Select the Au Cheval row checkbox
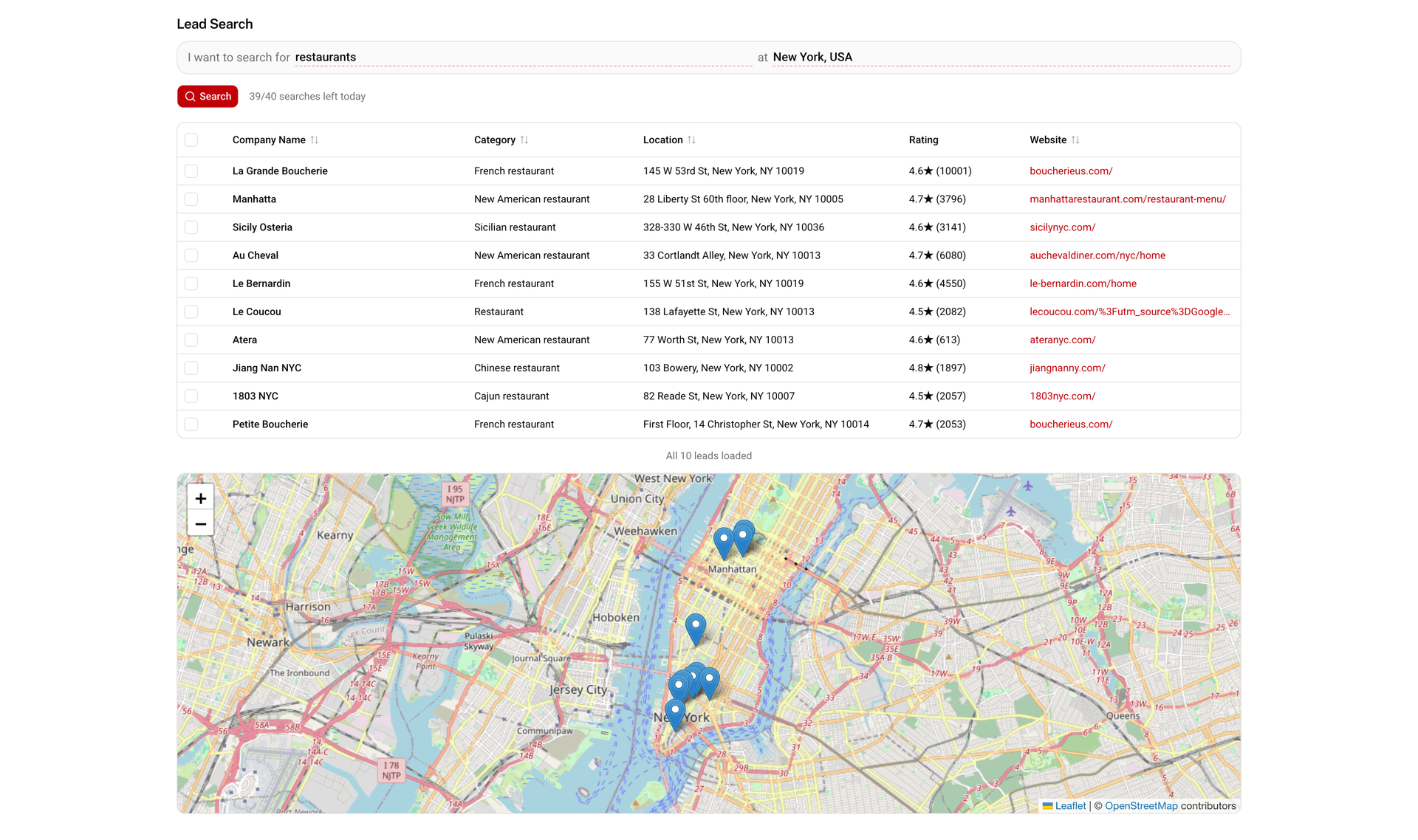The height and width of the screenshot is (840, 1418). (191, 255)
